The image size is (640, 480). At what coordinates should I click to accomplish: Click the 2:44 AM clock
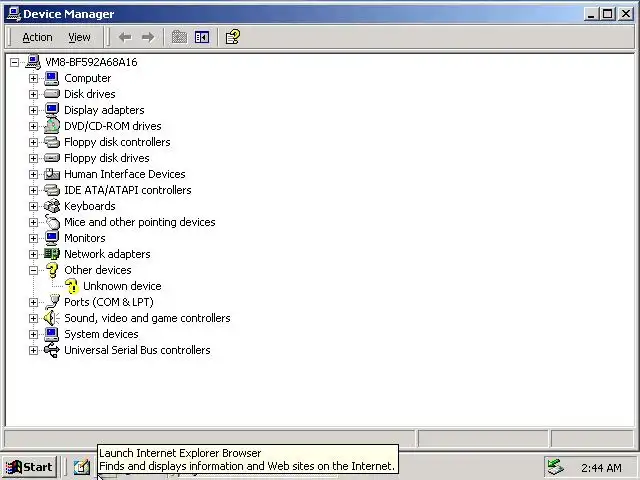601,468
